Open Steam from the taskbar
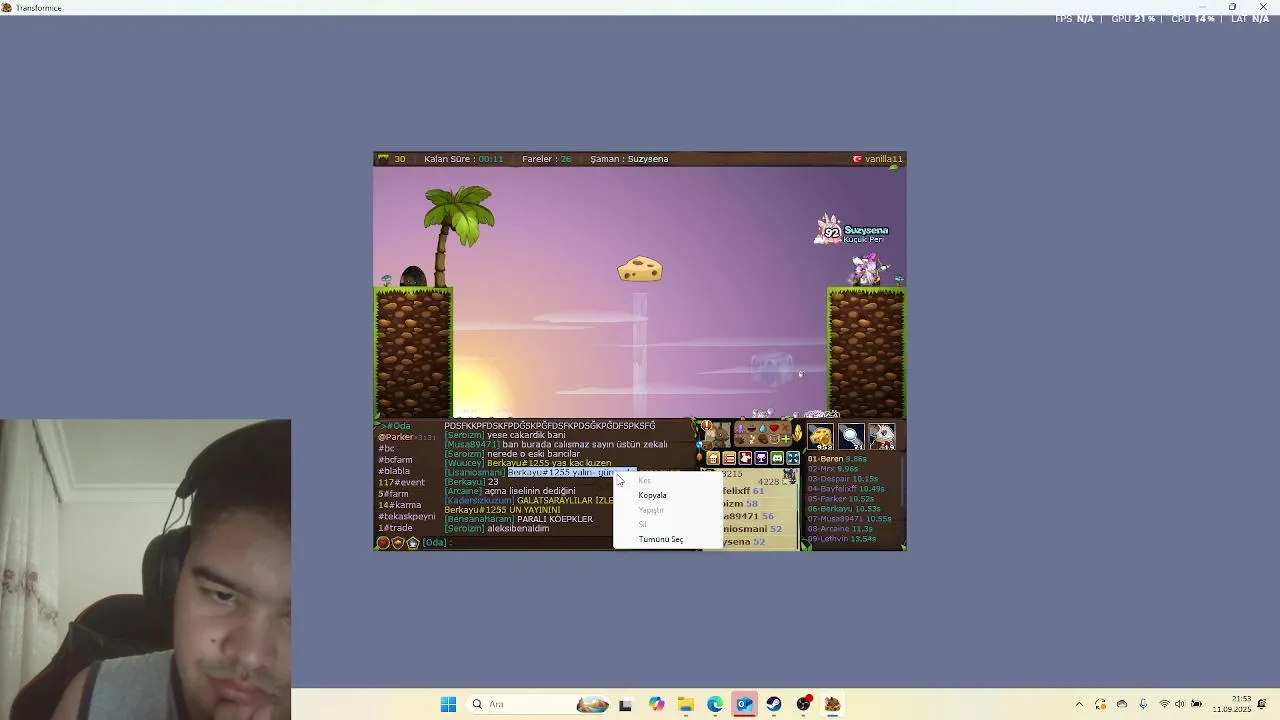Screen dimensions: 1280x720 tap(774, 704)
